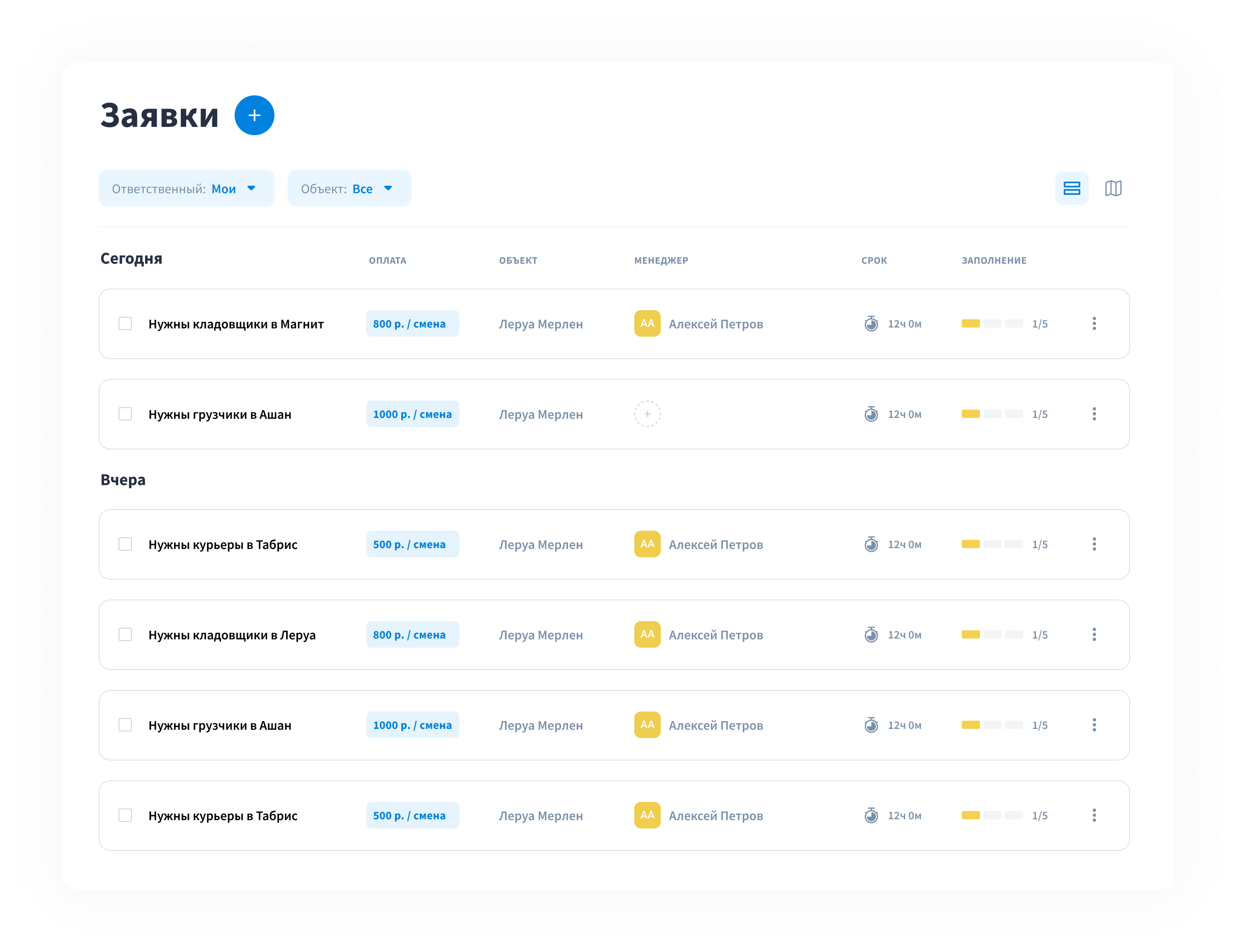The height and width of the screenshot is (952, 1237).
Task: Check the Нужны кладовщики в Магнит checkbox
Action: (125, 323)
